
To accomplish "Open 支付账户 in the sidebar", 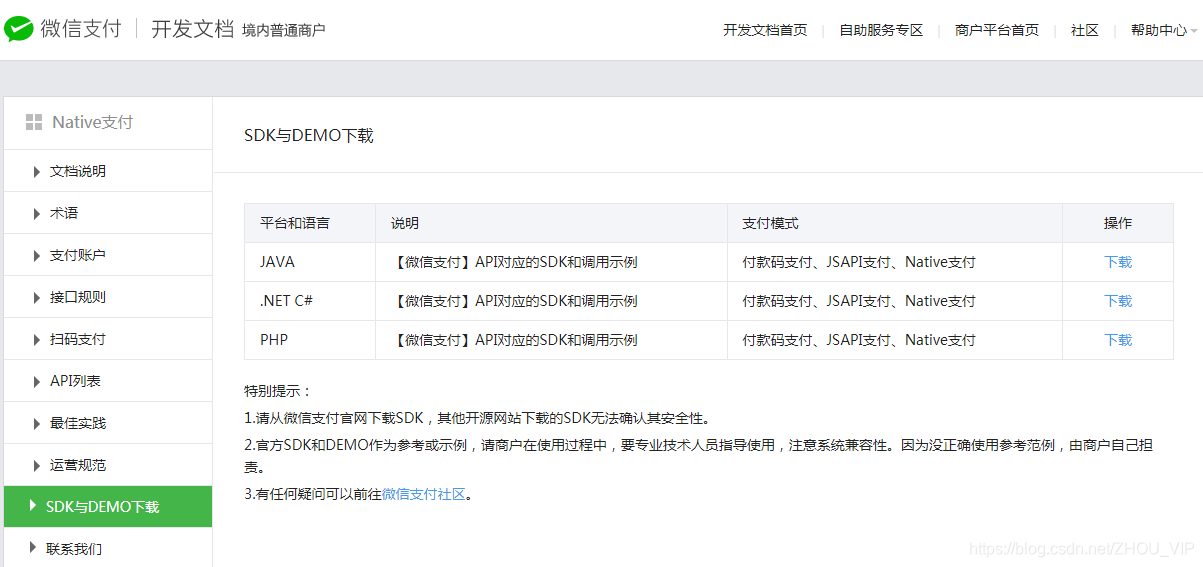I will point(78,255).
